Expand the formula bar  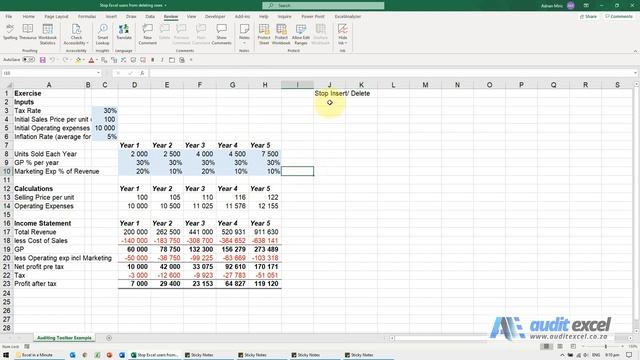tap(636, 73)
